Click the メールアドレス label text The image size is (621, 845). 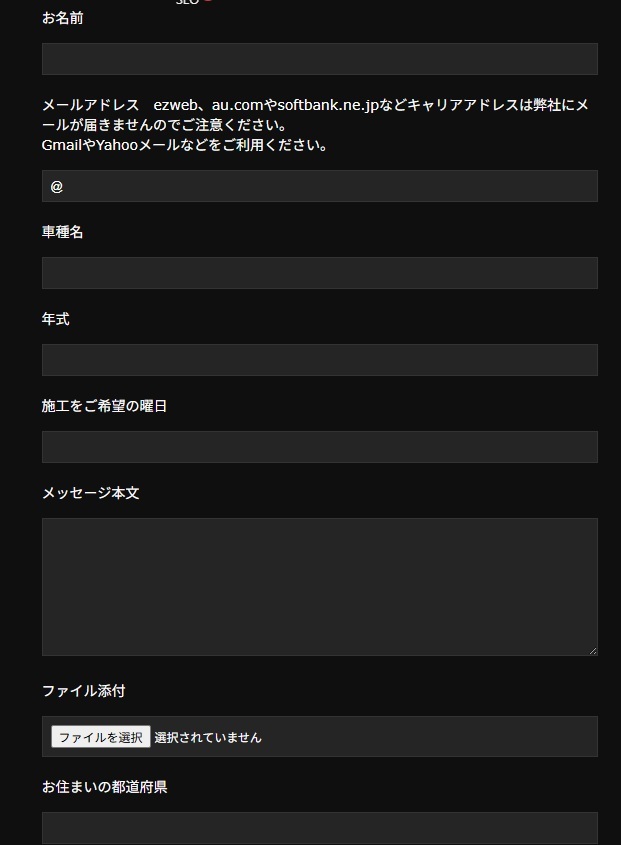[91, 105]
